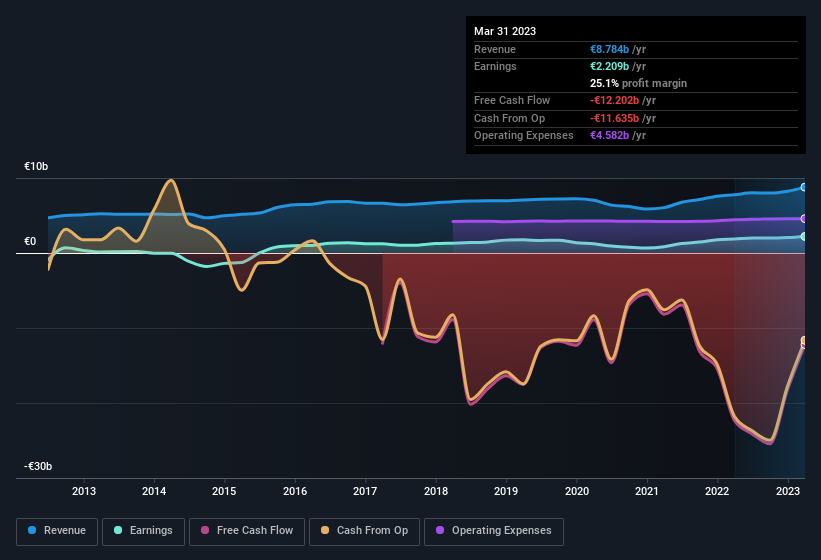The image size is (821, 560).
Task: Click the blue Revenue line endpoint marker
Action: pos(803,187)
